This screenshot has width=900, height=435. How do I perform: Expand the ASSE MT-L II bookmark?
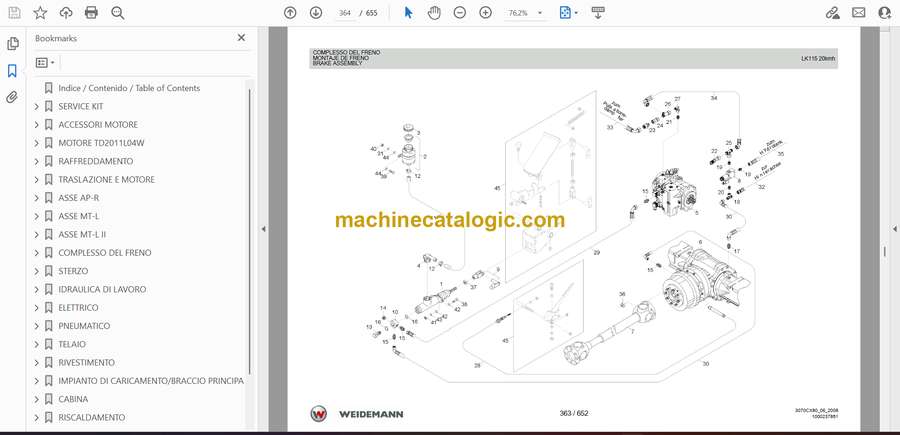pyautogui.click(x=37, y=235)
